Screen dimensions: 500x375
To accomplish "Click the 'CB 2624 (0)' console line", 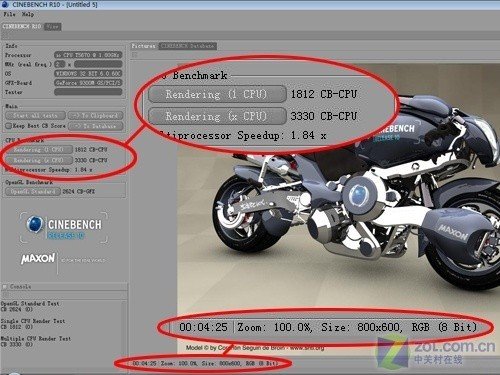I will [x=17, y=309].
